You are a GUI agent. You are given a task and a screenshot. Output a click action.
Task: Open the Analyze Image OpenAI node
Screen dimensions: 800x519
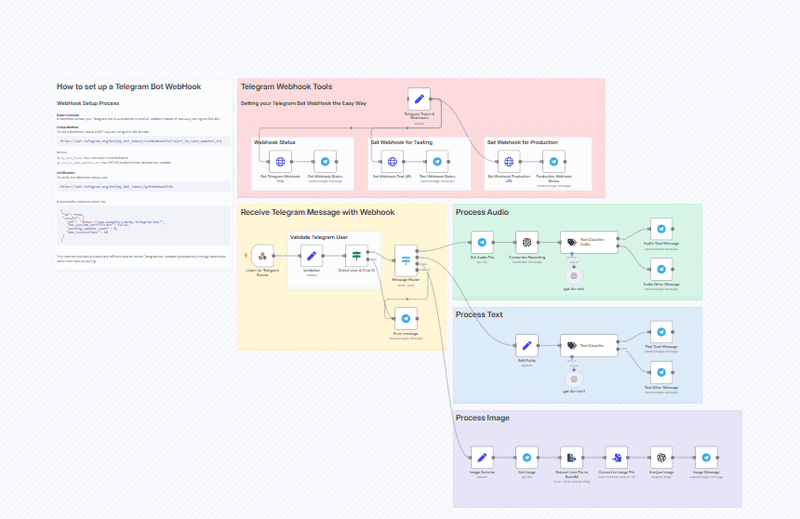661,457
